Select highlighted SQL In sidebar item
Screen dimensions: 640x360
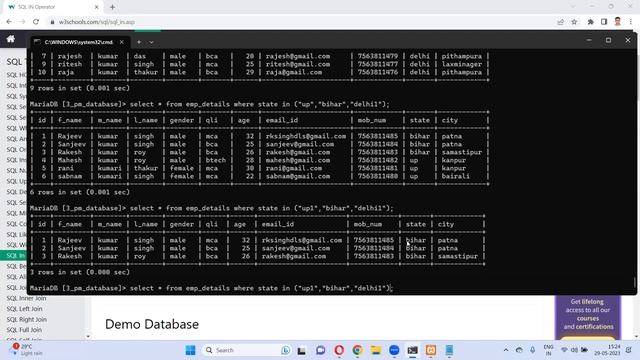pos(14,256)
